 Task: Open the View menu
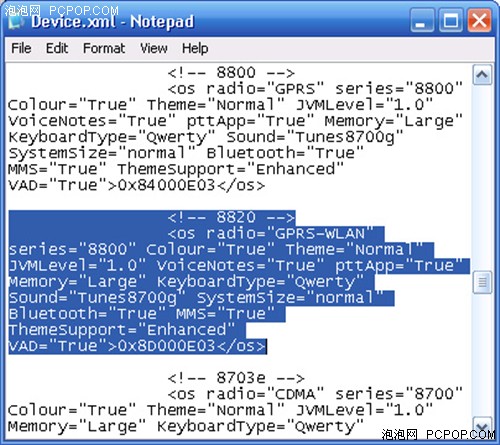click(154, 48)
